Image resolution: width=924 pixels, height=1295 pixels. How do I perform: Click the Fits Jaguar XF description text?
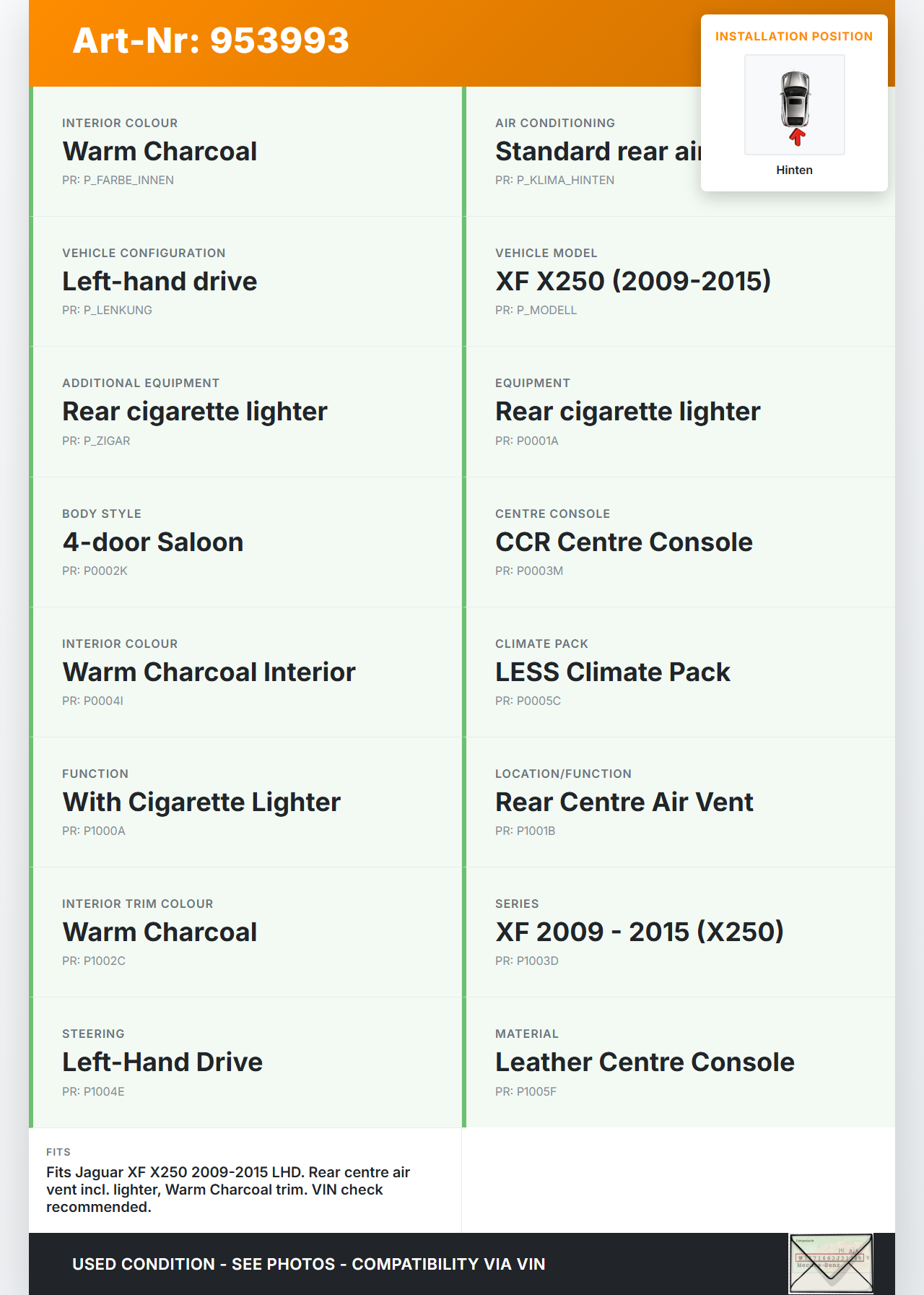[228, 1190]
